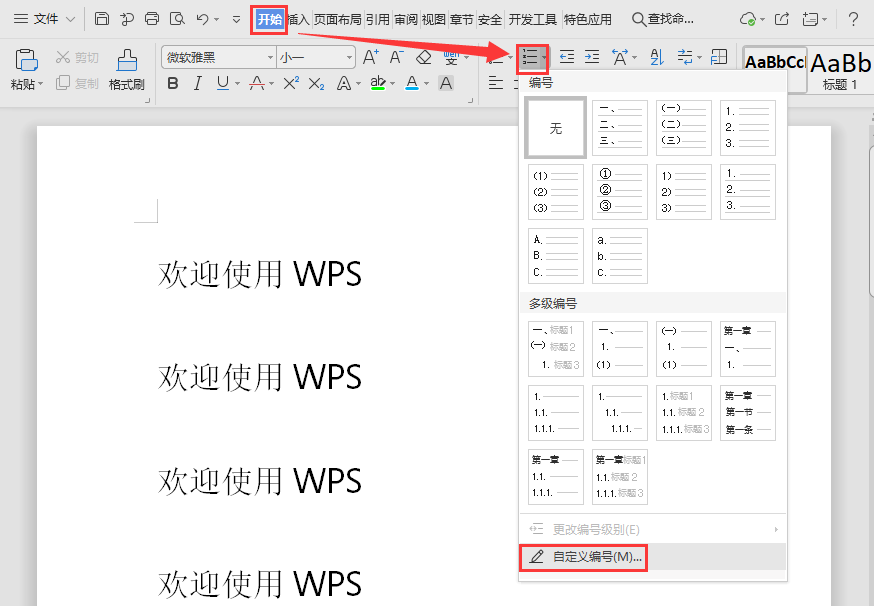
Task: Pick multilevel 一、标题1 (一)标题2 style
Action: pos(556,348)
